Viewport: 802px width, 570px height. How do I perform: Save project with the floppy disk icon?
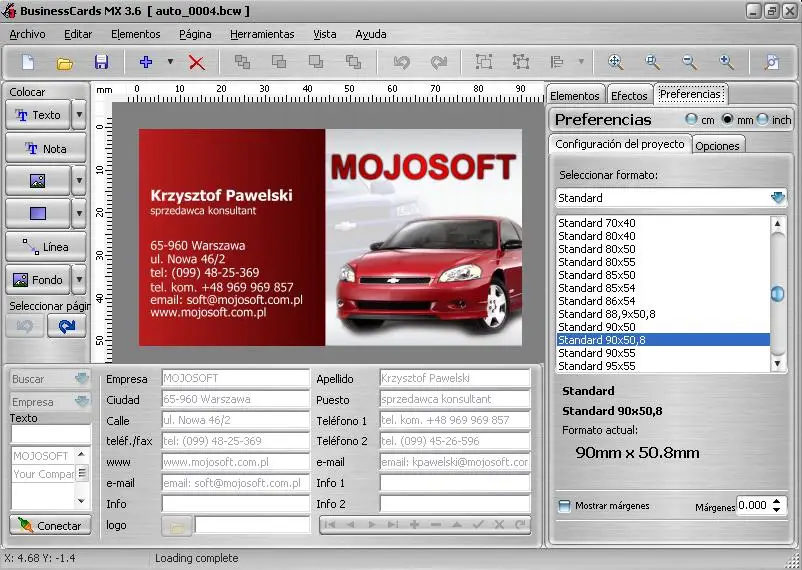(x=101, y=62)
